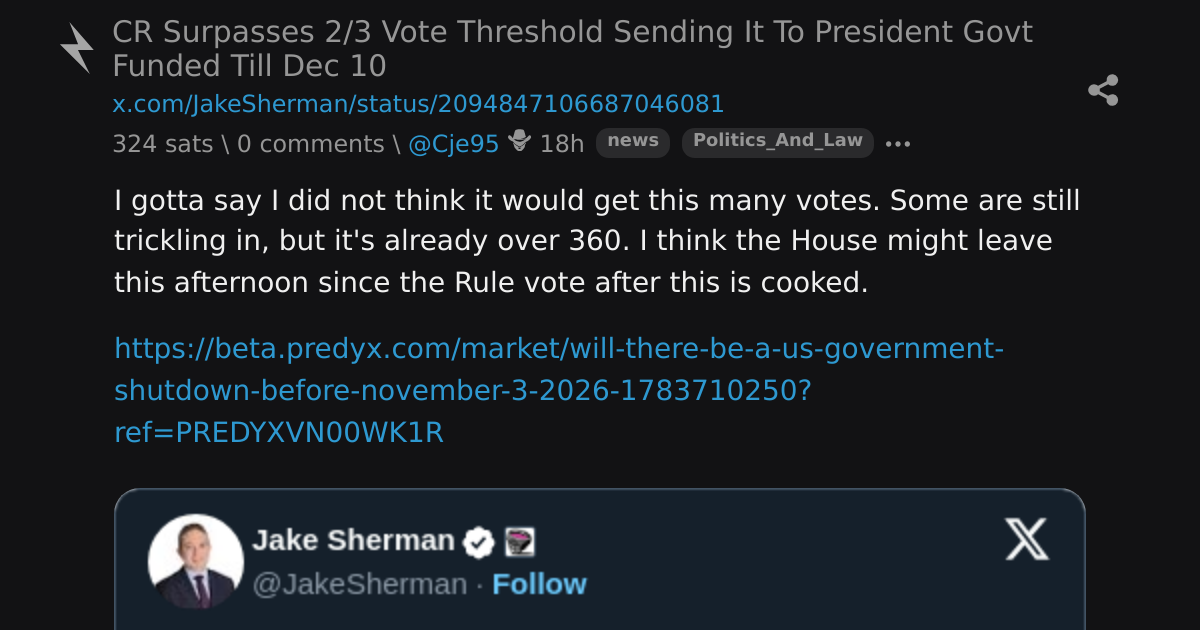
Task: Open the beta.predyx.com market link
Action: click(x=559, y=391)
